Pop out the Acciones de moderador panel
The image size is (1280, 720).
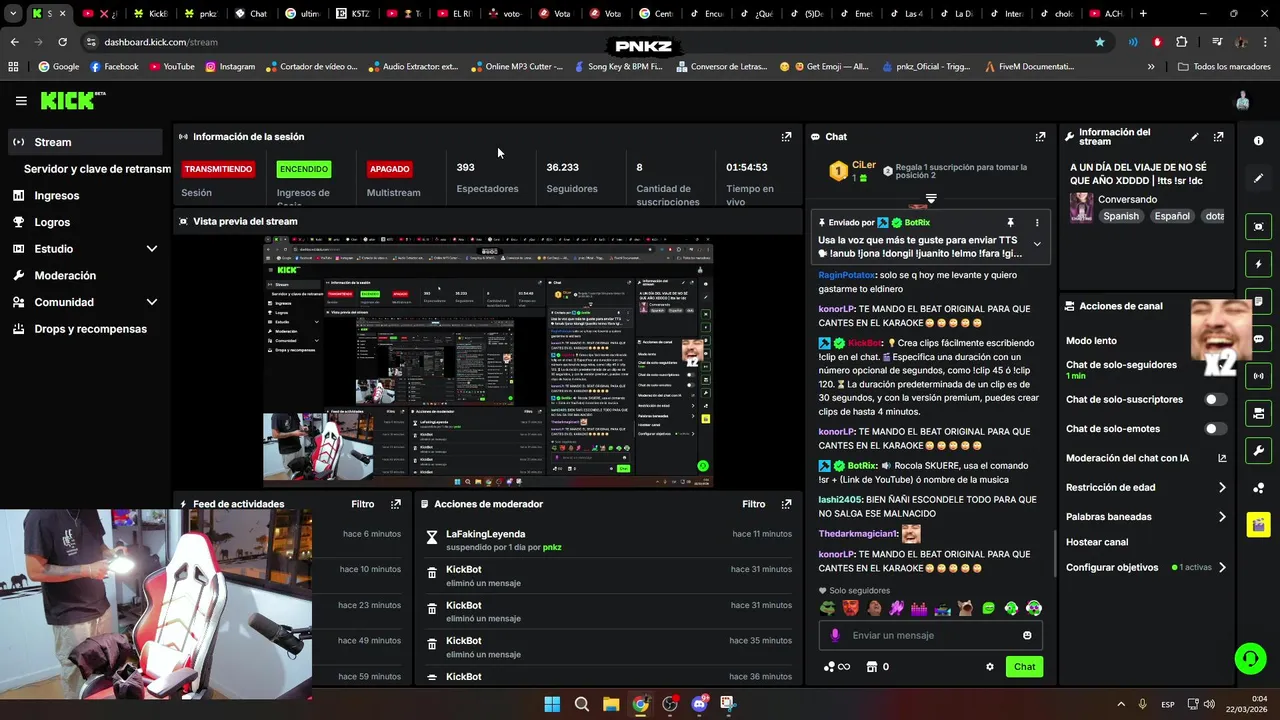click(786, 504)
